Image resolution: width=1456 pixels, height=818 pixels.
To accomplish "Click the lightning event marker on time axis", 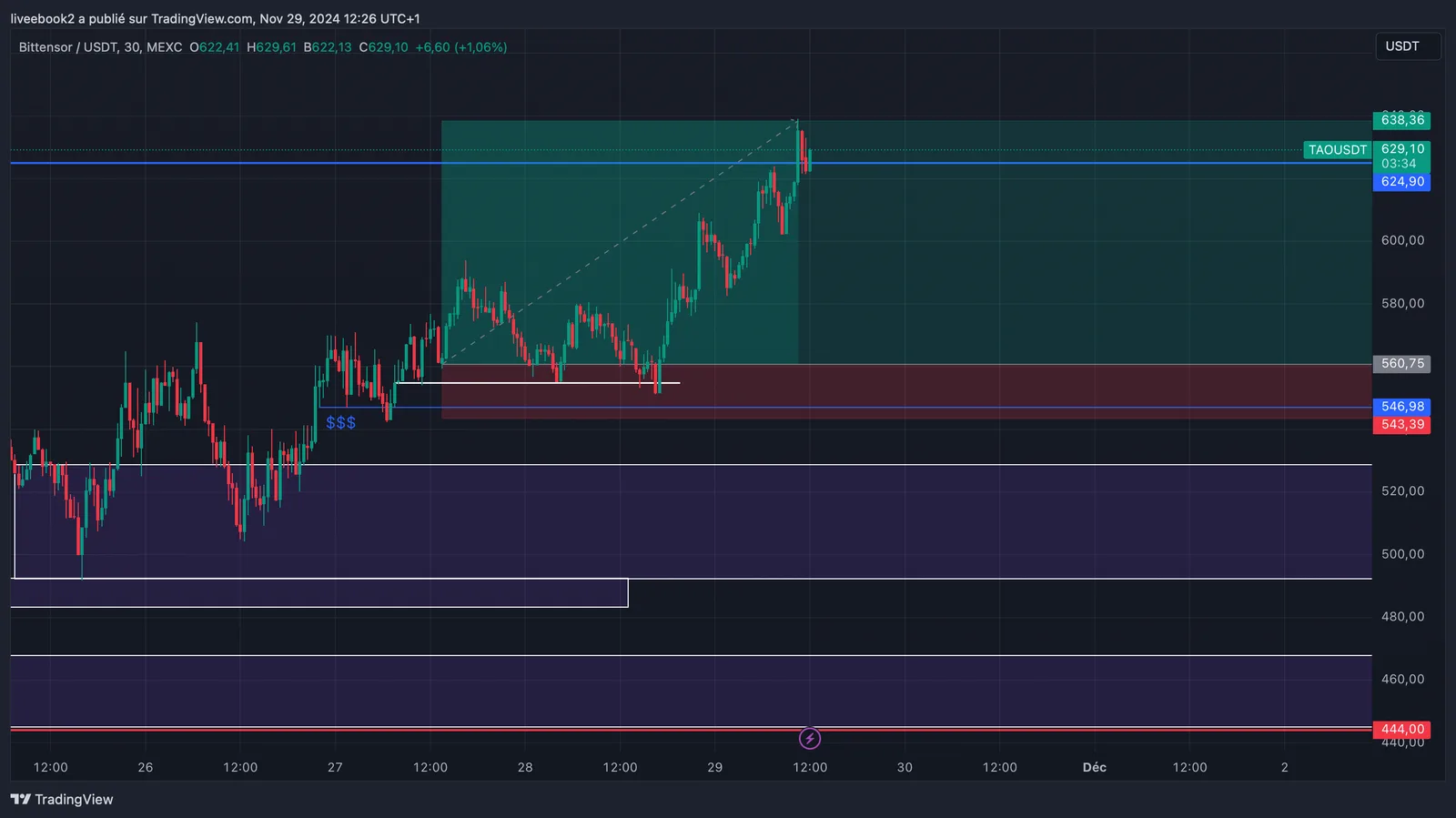I will [x=809, y=738].
